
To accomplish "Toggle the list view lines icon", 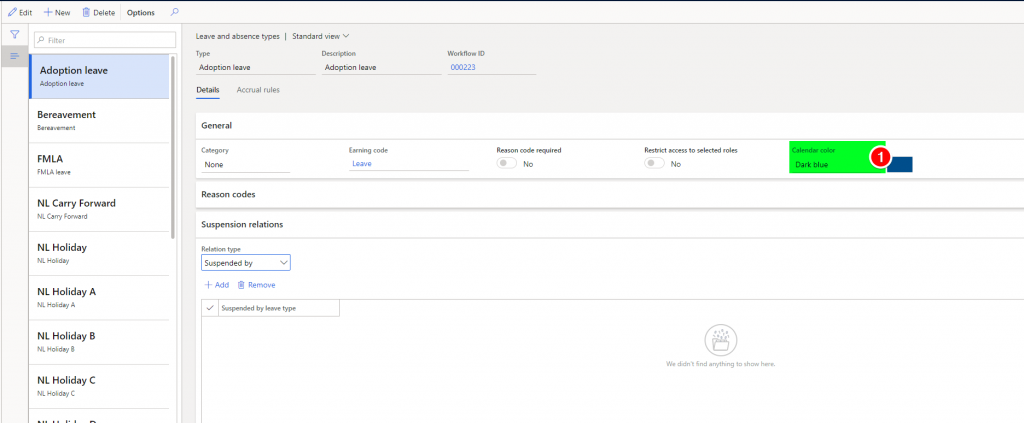I will 14,56.
